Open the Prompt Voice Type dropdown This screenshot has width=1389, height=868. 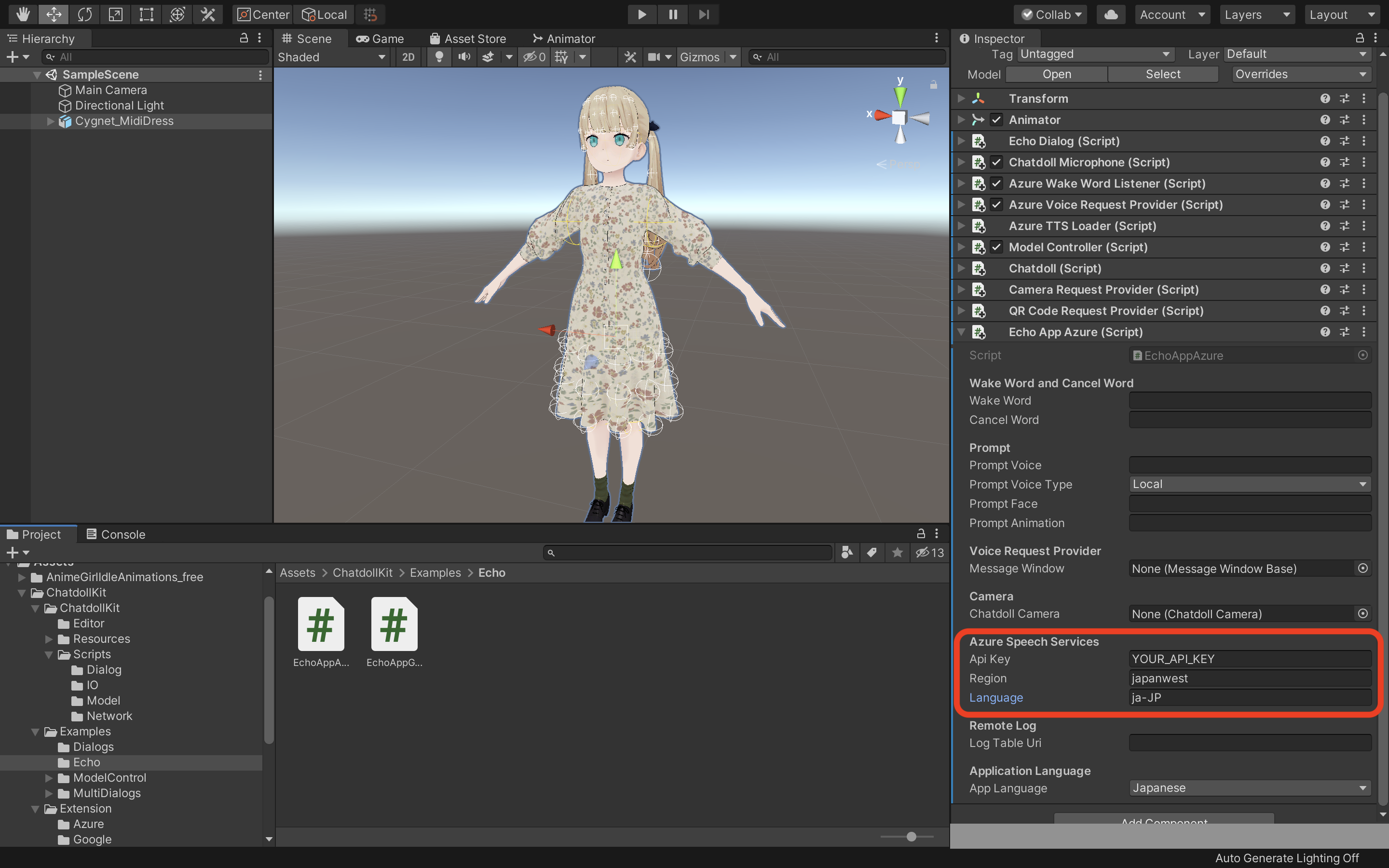[1250, 484]
